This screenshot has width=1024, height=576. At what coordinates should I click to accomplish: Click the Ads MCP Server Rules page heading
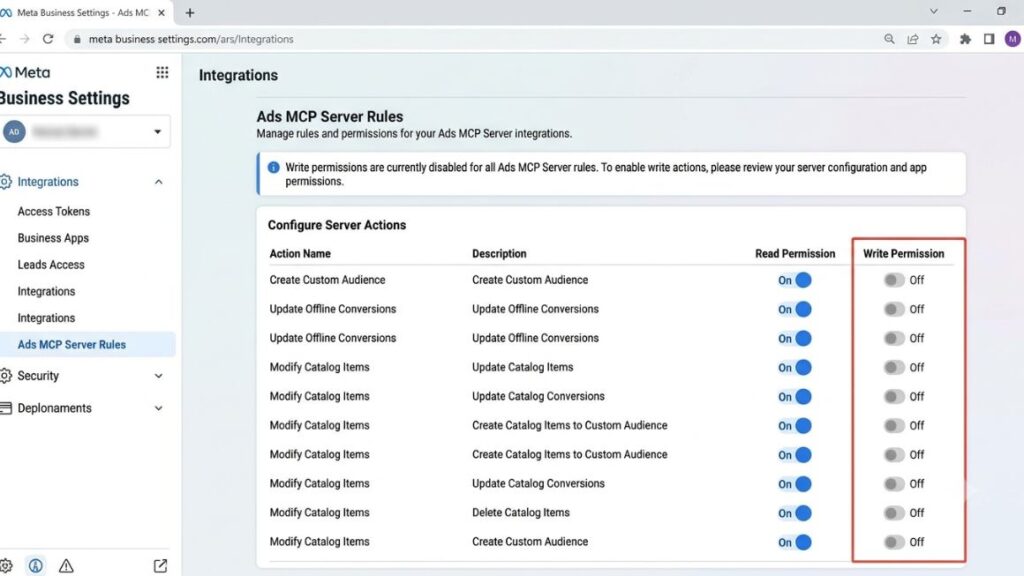click(x=329, y=117)
